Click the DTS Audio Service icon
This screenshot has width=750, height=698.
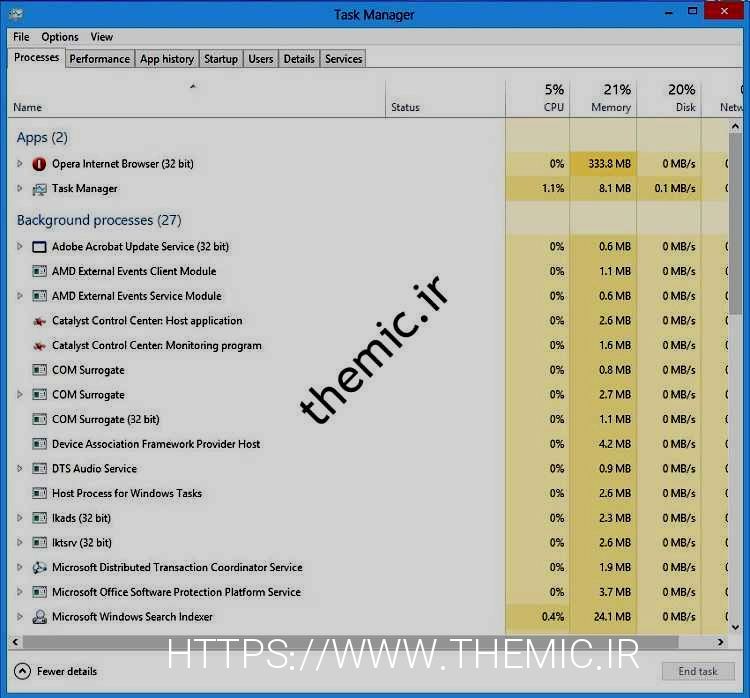pos(39,469)
